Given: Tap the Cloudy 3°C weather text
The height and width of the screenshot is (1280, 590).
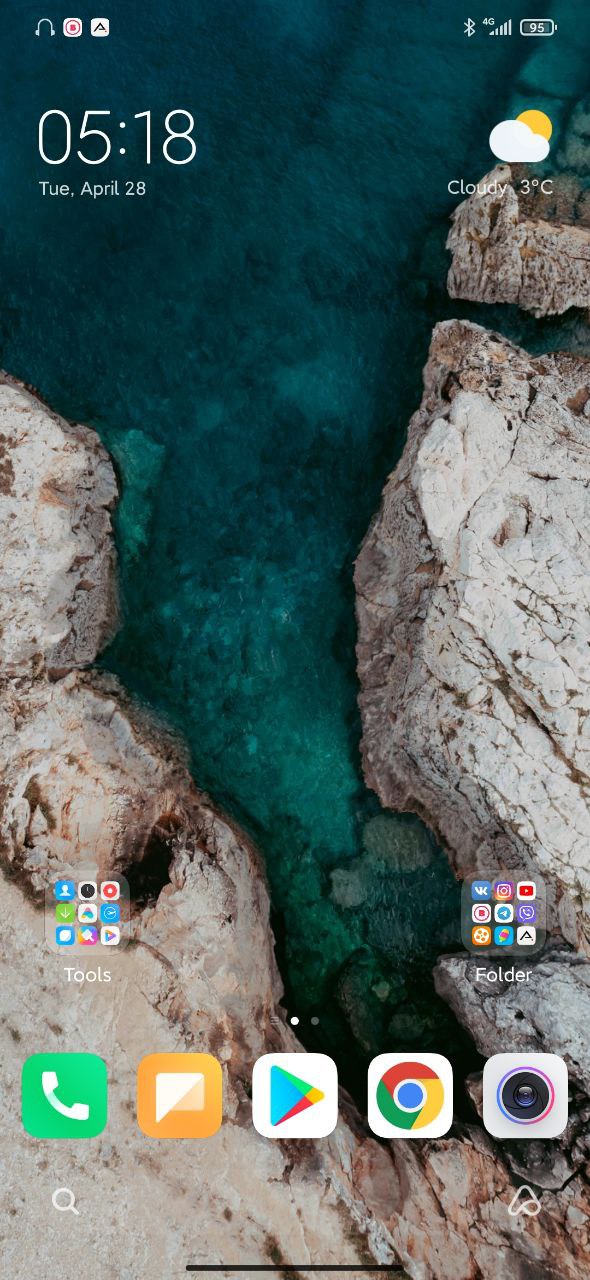Looking at the screenshot, I should point(500,187).
